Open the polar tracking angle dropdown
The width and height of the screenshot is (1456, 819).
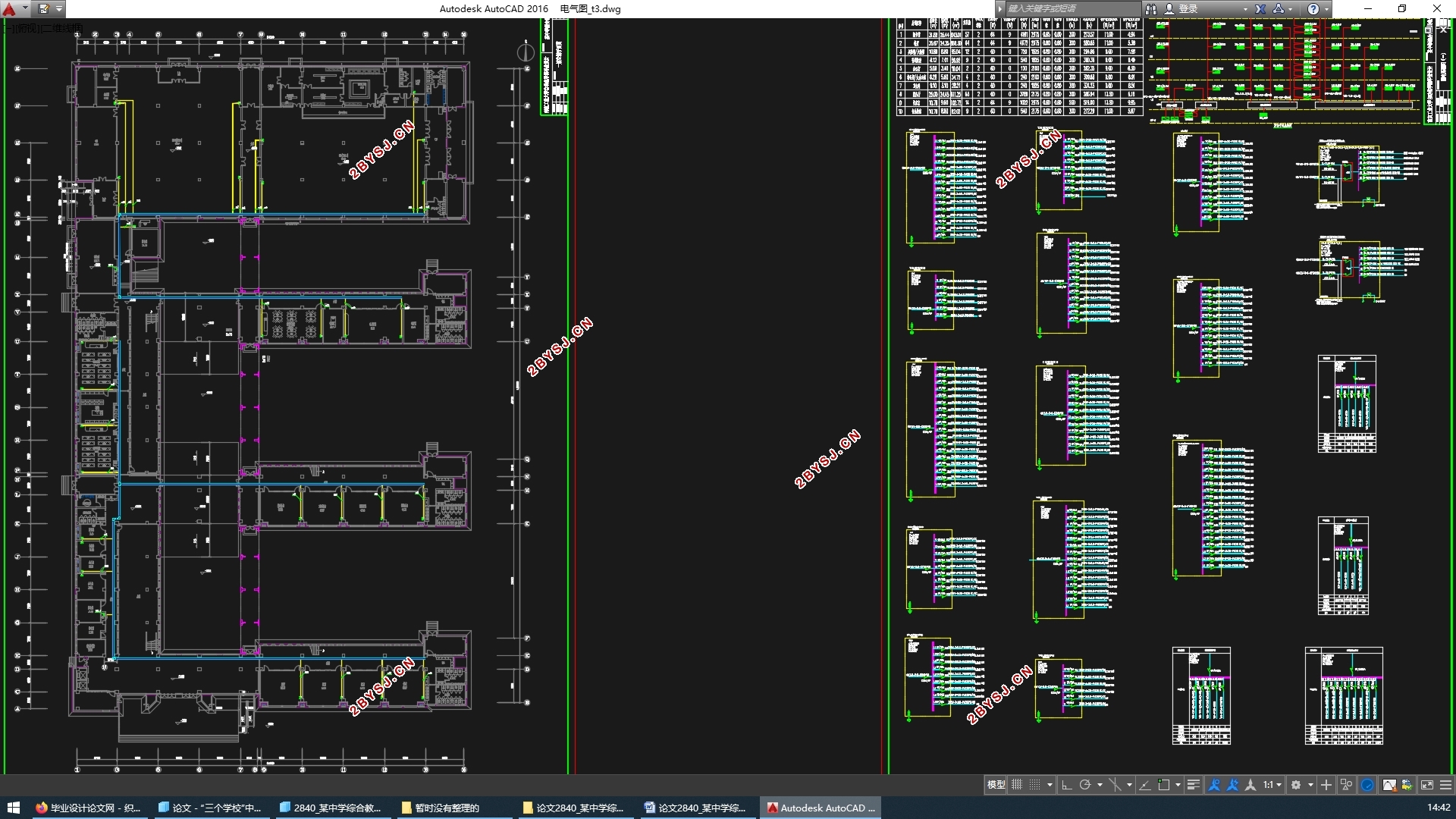pos(1100,785)
